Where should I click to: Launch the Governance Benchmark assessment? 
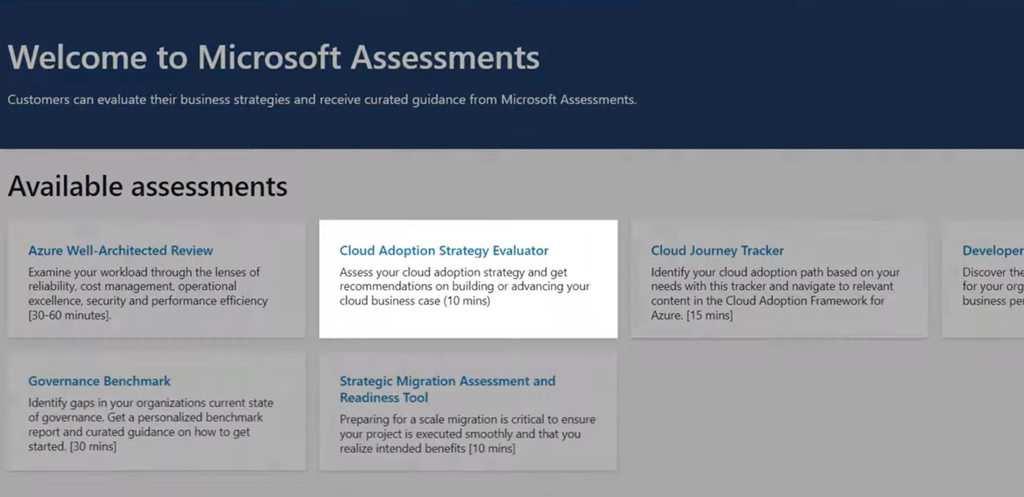pyautogui.click(x=99, y=381)
